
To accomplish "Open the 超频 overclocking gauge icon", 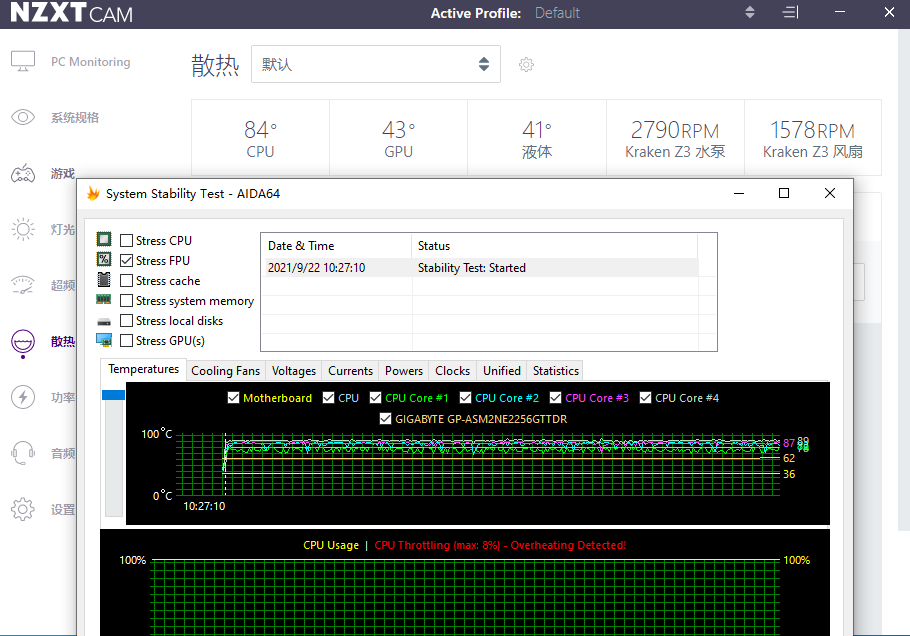I will (23, 285).
